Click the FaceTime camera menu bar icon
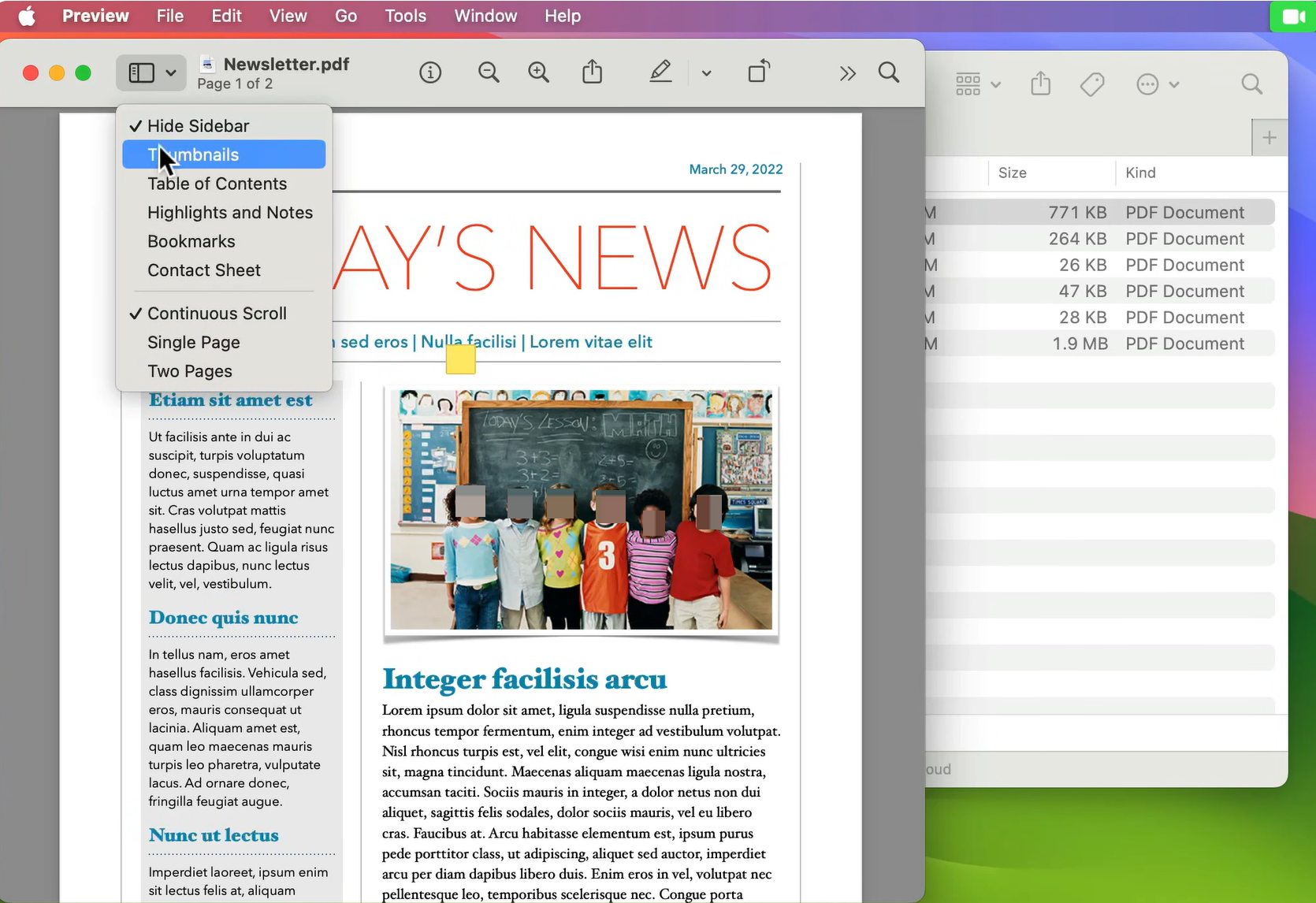Image resolution: width=1316 pixels, height=903 pixels. tap(1293, 17)
